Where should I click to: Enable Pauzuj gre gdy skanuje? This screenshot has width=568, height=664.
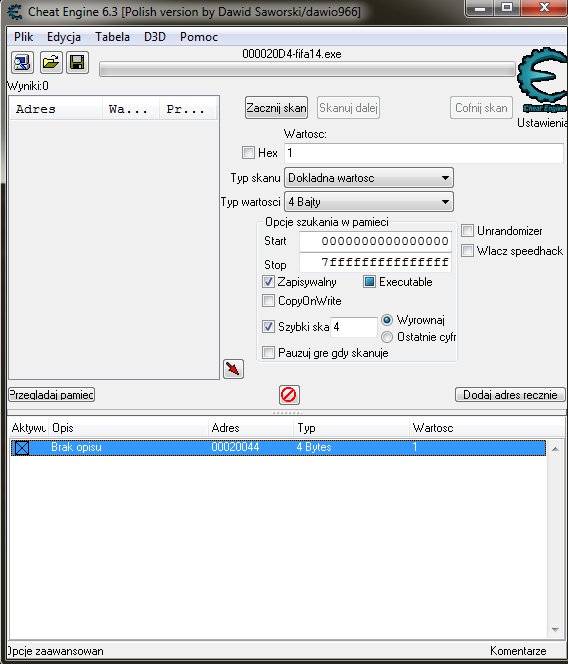coord(268,352)
